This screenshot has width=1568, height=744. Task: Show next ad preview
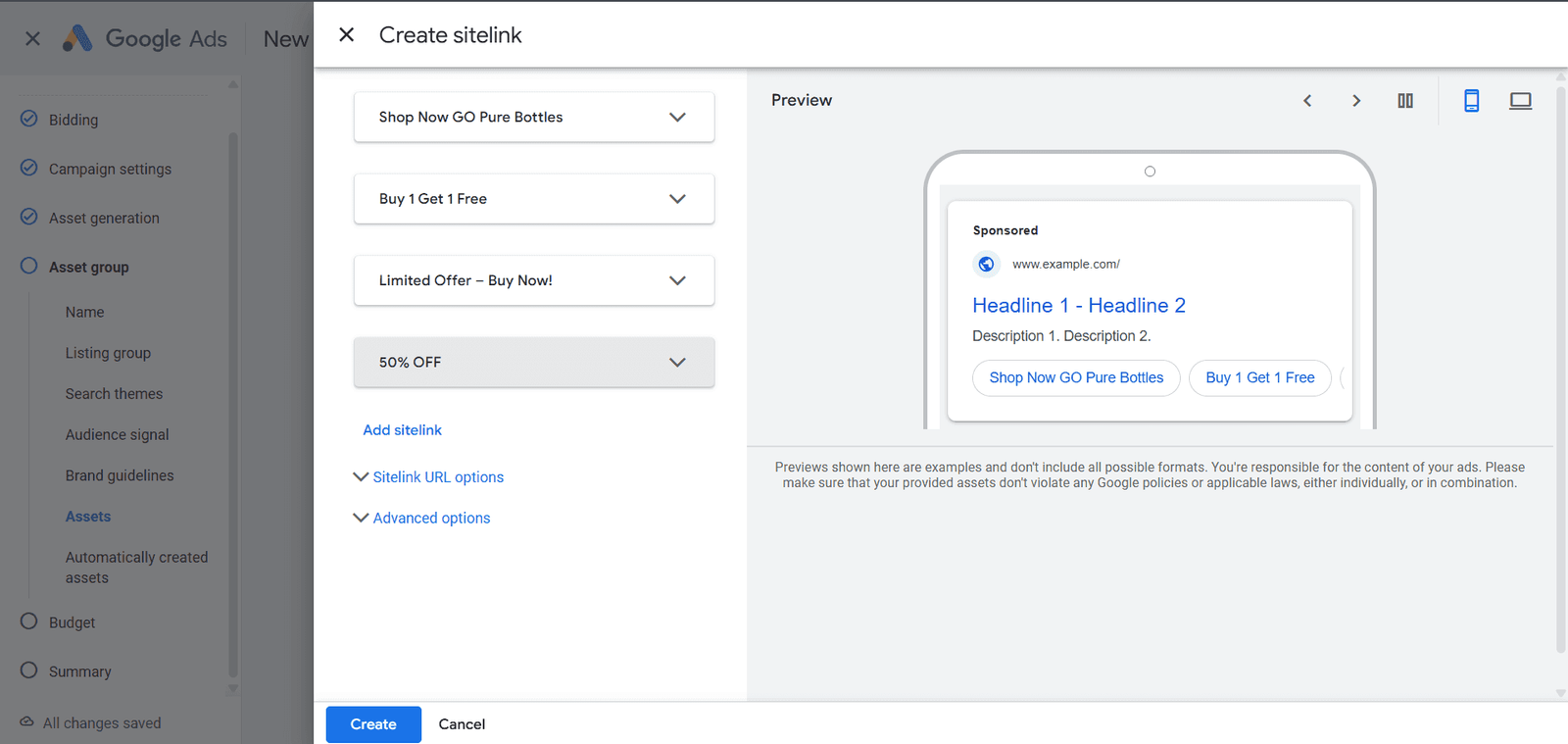[1356, 101]
